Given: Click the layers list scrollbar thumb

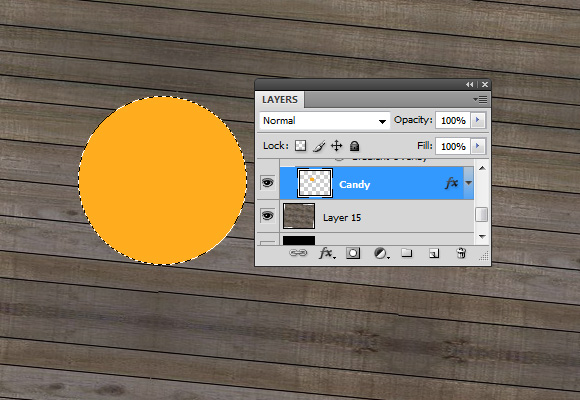Looking at the screenshot, I should click(x=482, y=215).
